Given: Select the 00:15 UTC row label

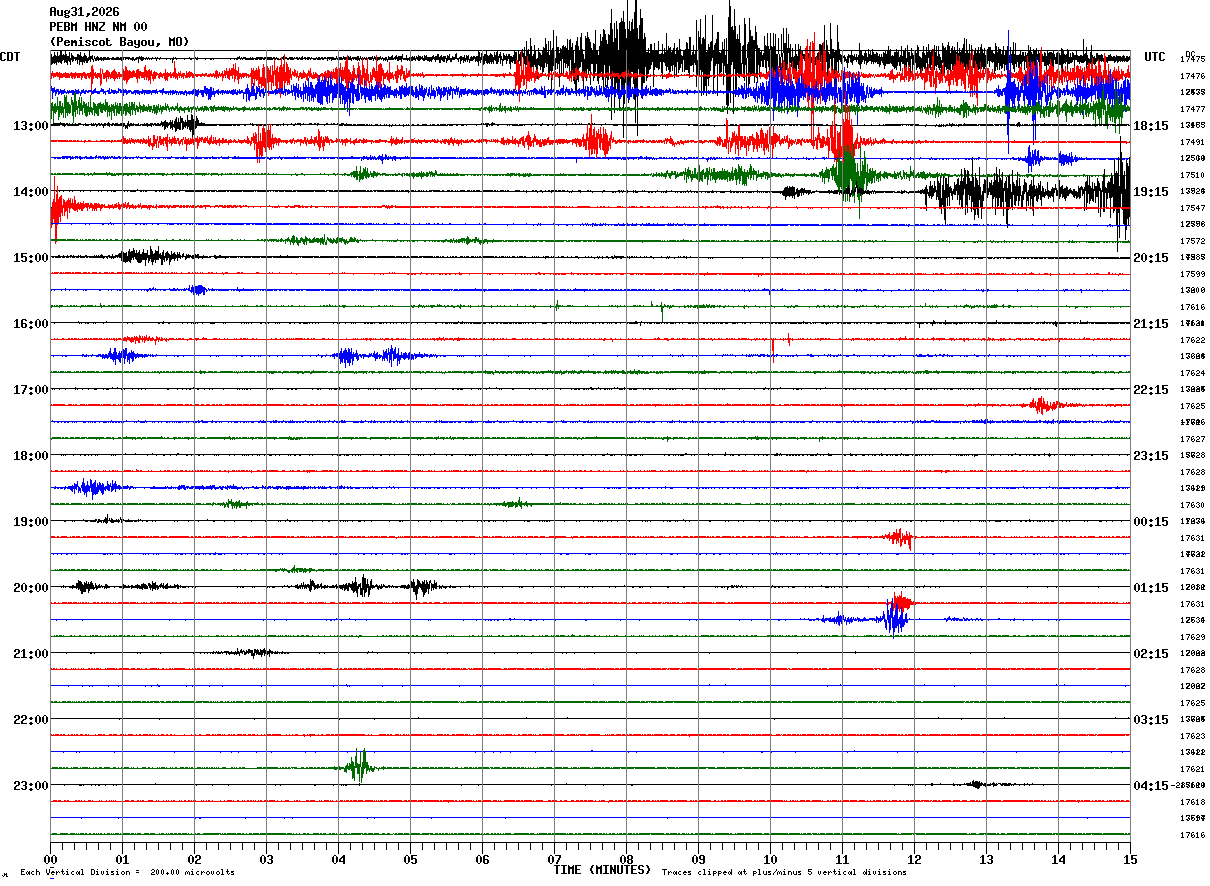Looking at the screenshot, I should [x=1151, y=522].
